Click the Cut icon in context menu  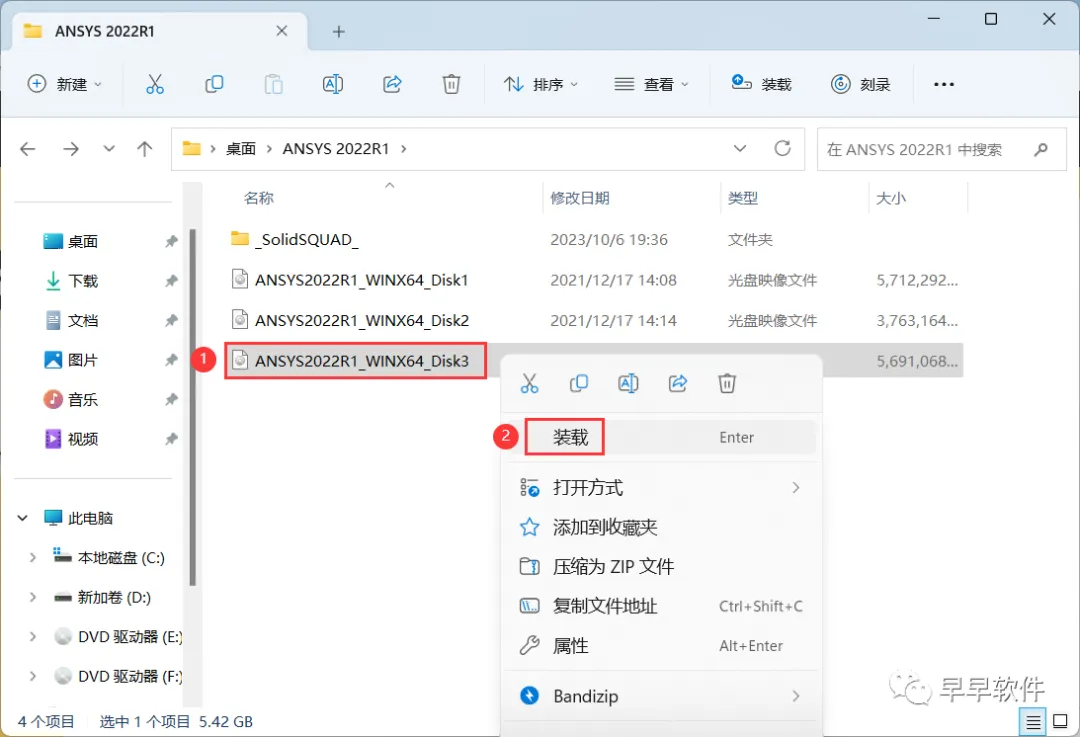point(529,383)
